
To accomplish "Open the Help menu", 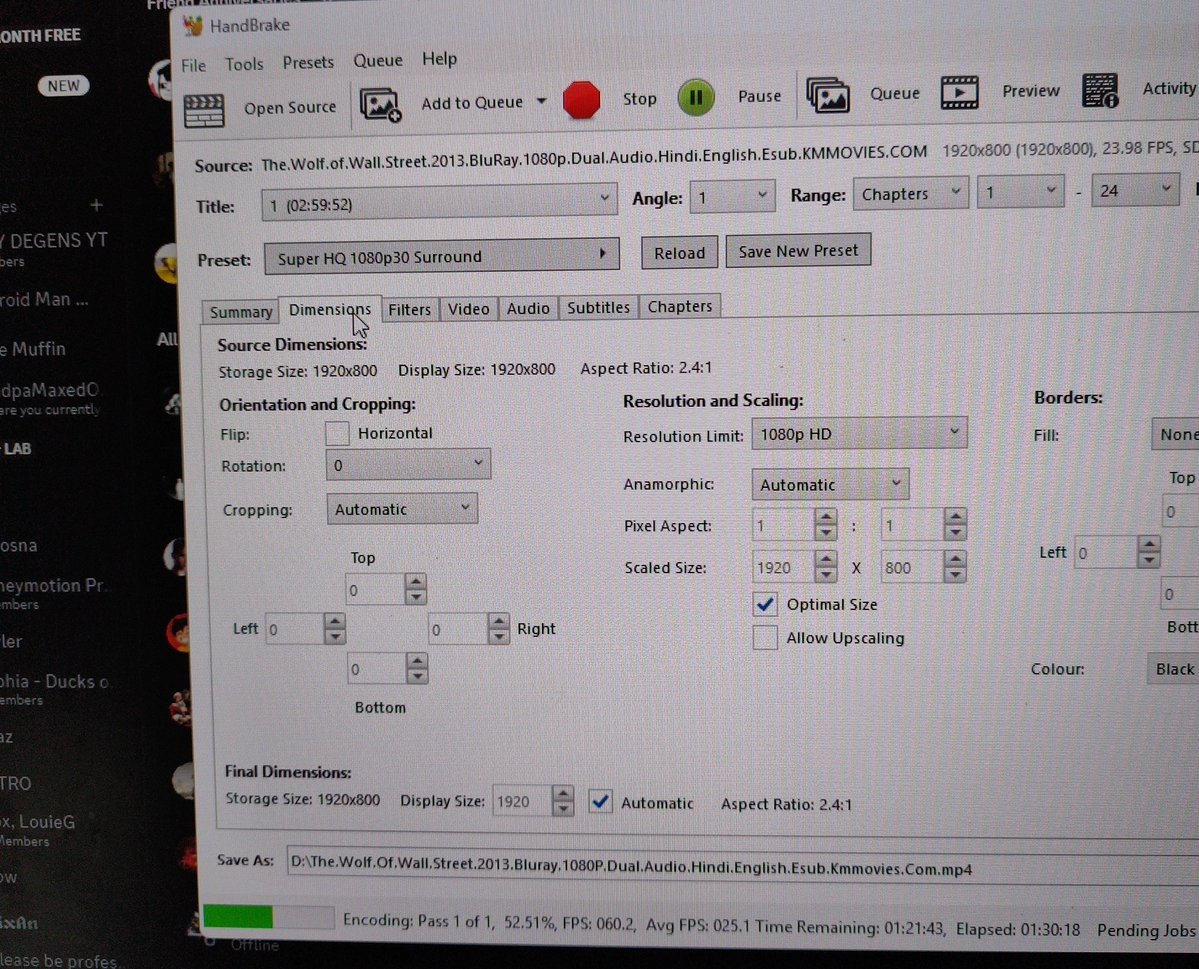I will pos(440,59).
